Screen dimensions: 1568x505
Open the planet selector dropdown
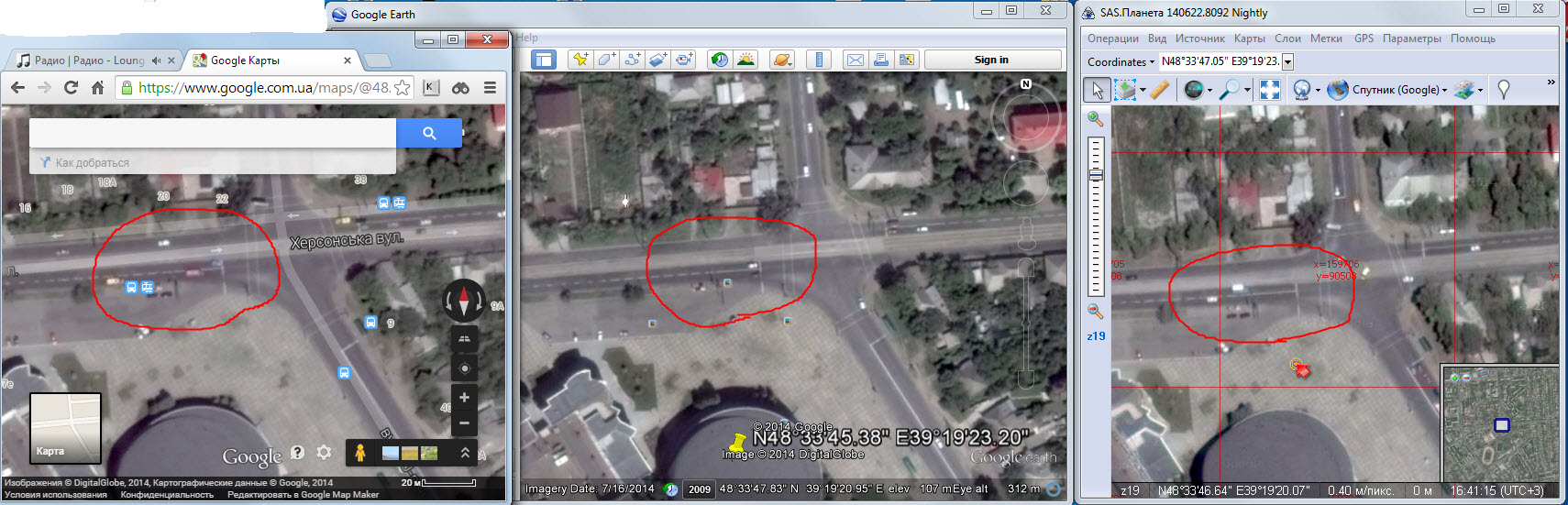(781, 60)
